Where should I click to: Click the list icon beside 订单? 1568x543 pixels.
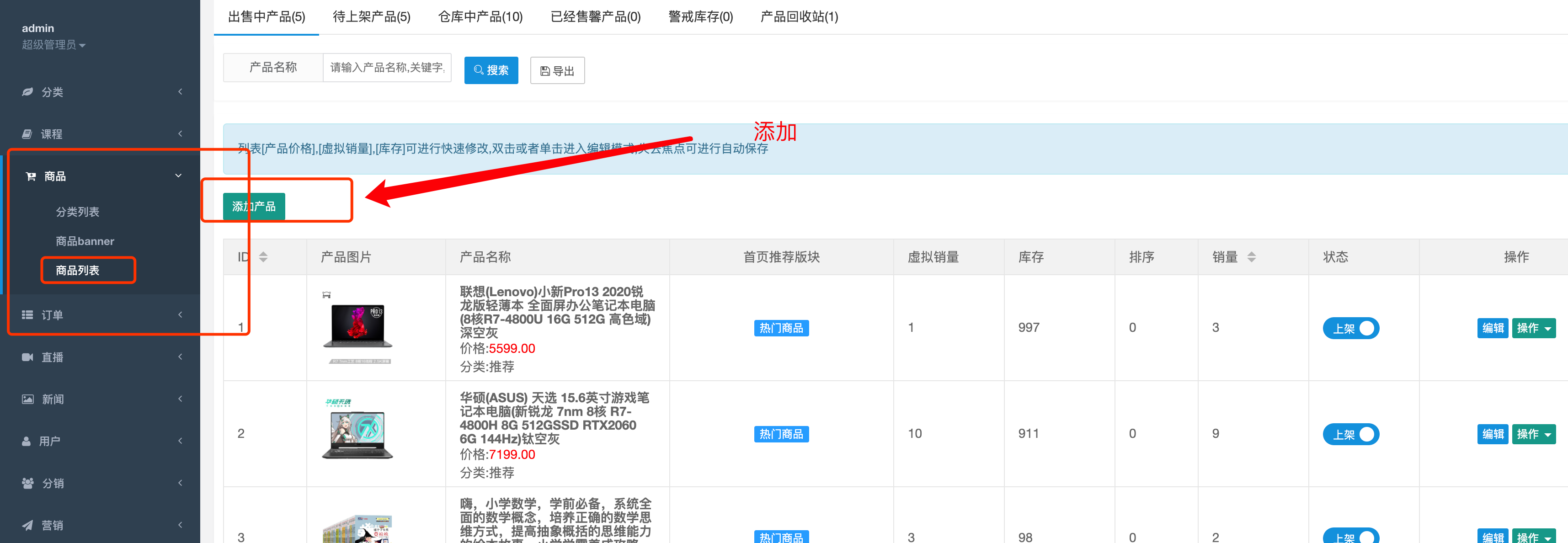point(27,315)
